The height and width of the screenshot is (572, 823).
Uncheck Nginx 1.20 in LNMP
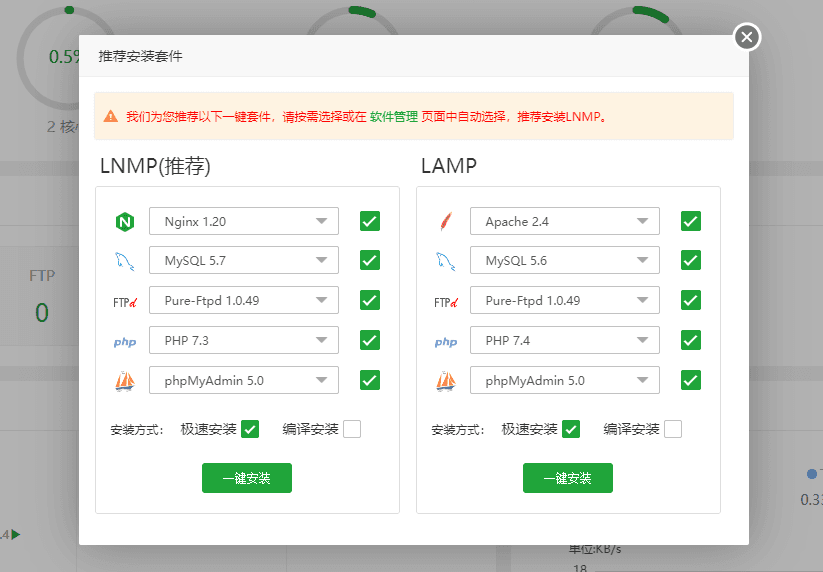point(370,221)
